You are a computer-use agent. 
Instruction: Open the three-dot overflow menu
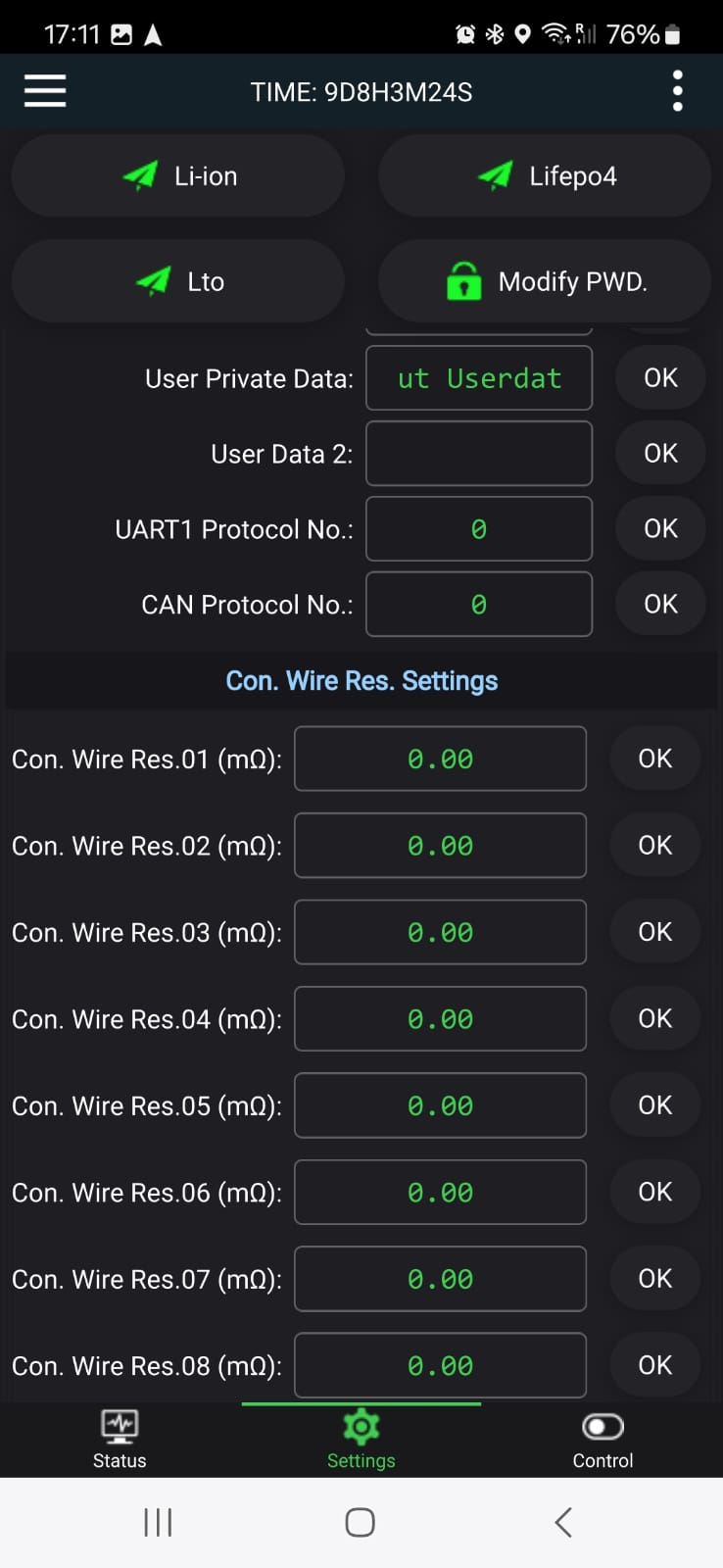coord(677,91)
